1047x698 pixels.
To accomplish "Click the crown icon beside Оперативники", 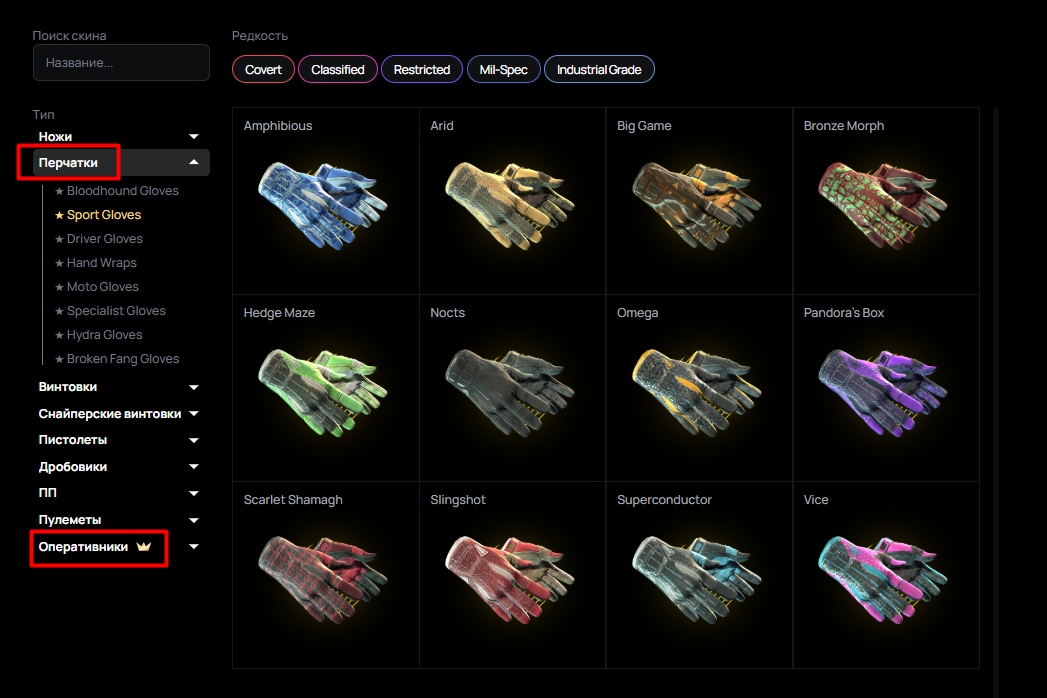I will tap(144, 546).
